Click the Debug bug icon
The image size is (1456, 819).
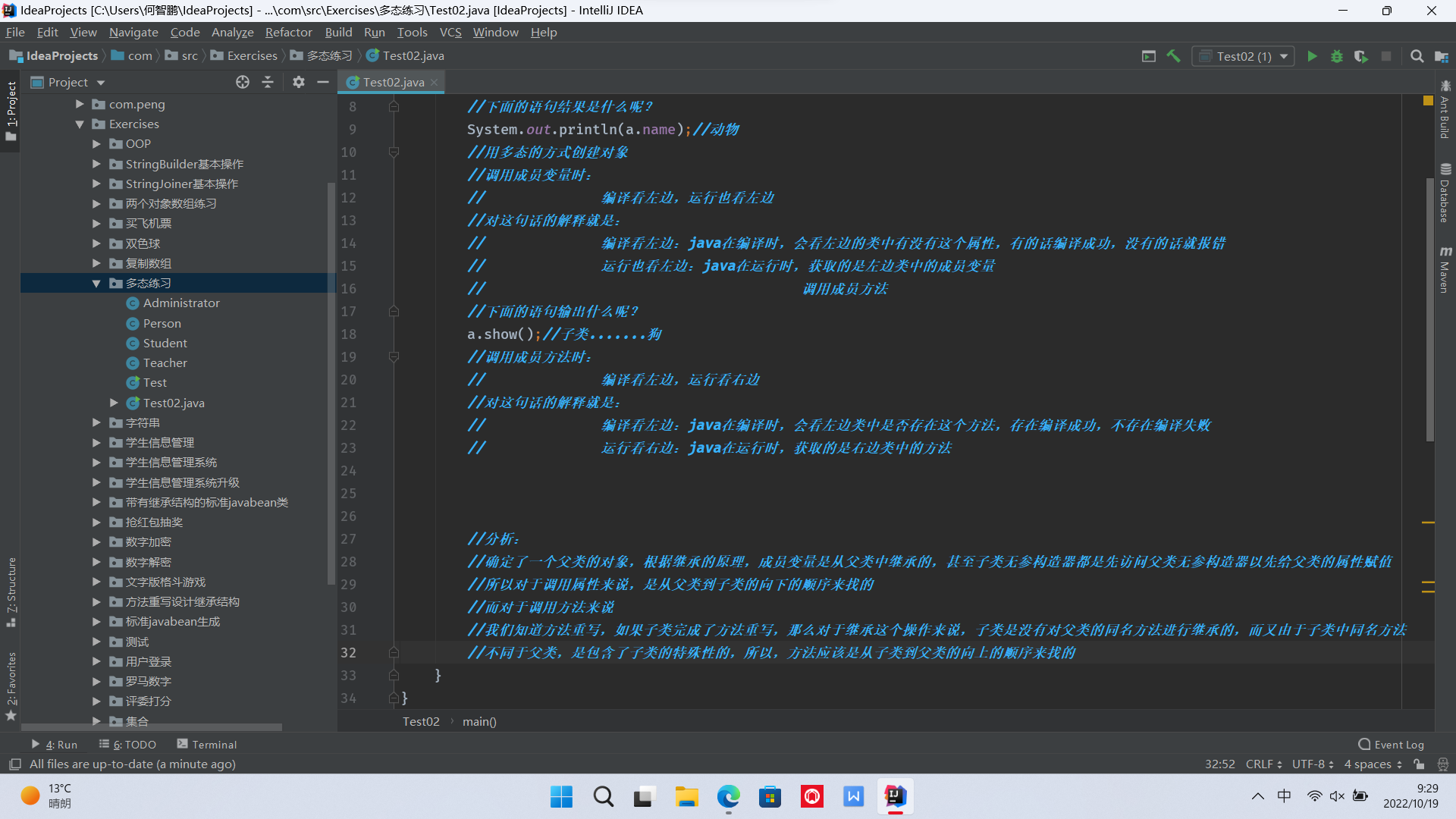click(1337, 56)
